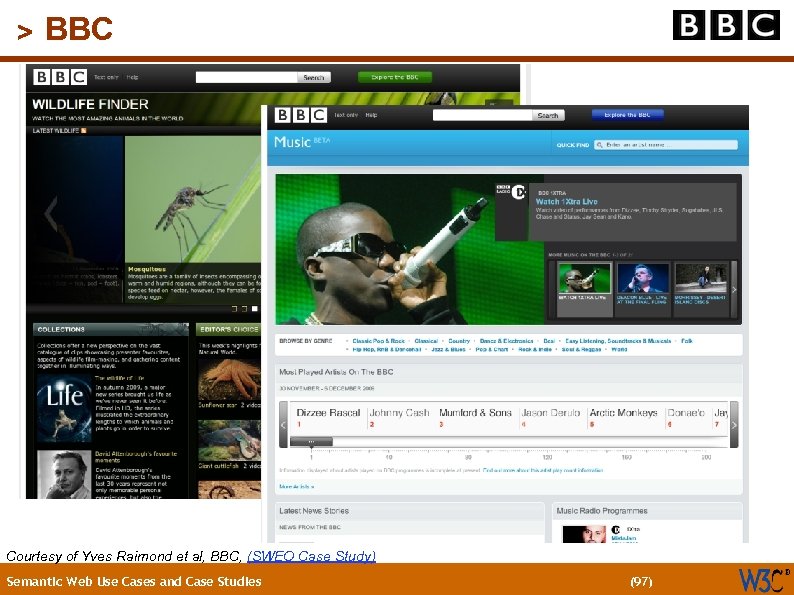Click the BBC logo in the Wildlife Finder header
This screenshot has width=794, height=595.
click(60, 77)
